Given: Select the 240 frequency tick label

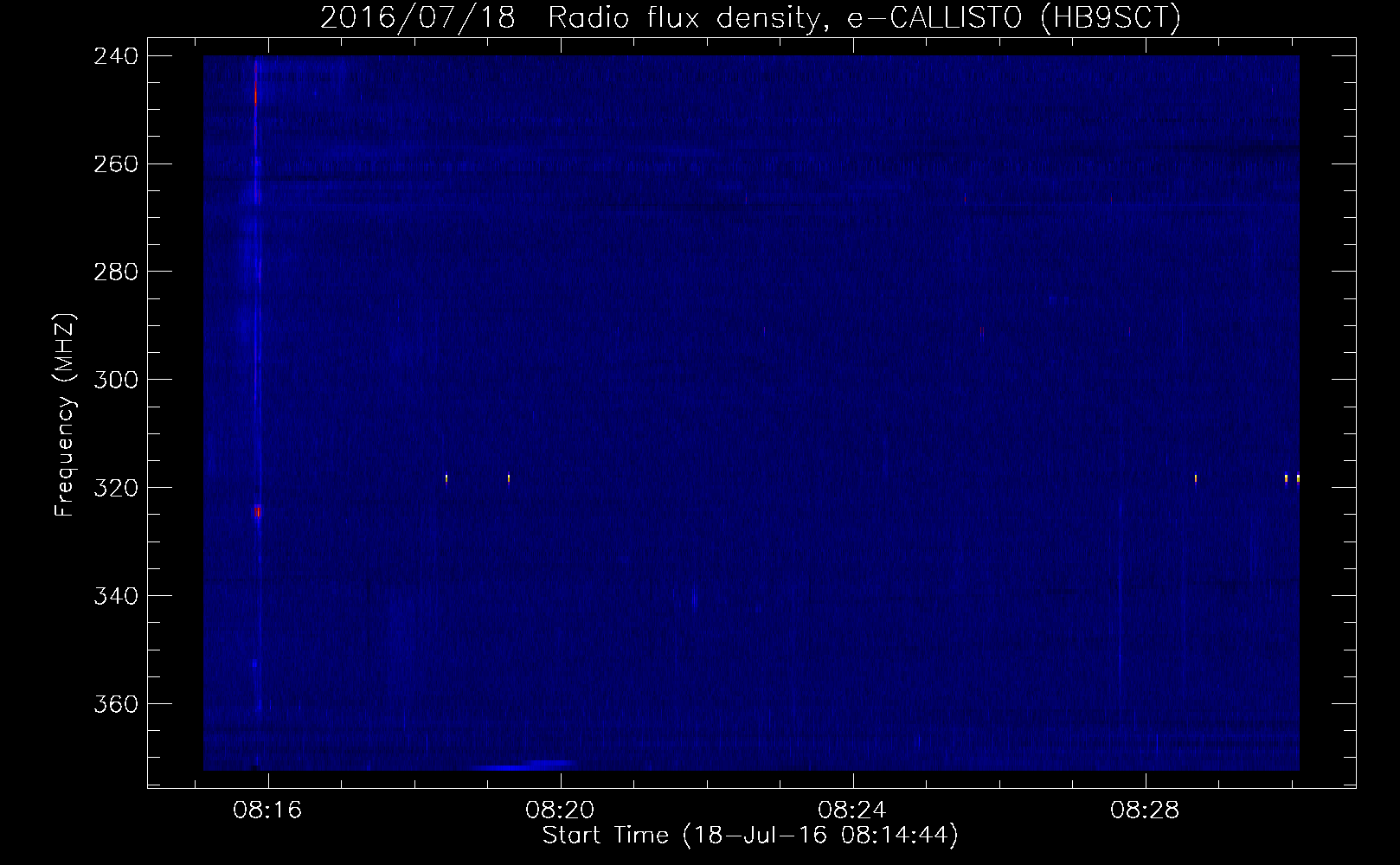Looking at the screenshot, I should point(116,56).
